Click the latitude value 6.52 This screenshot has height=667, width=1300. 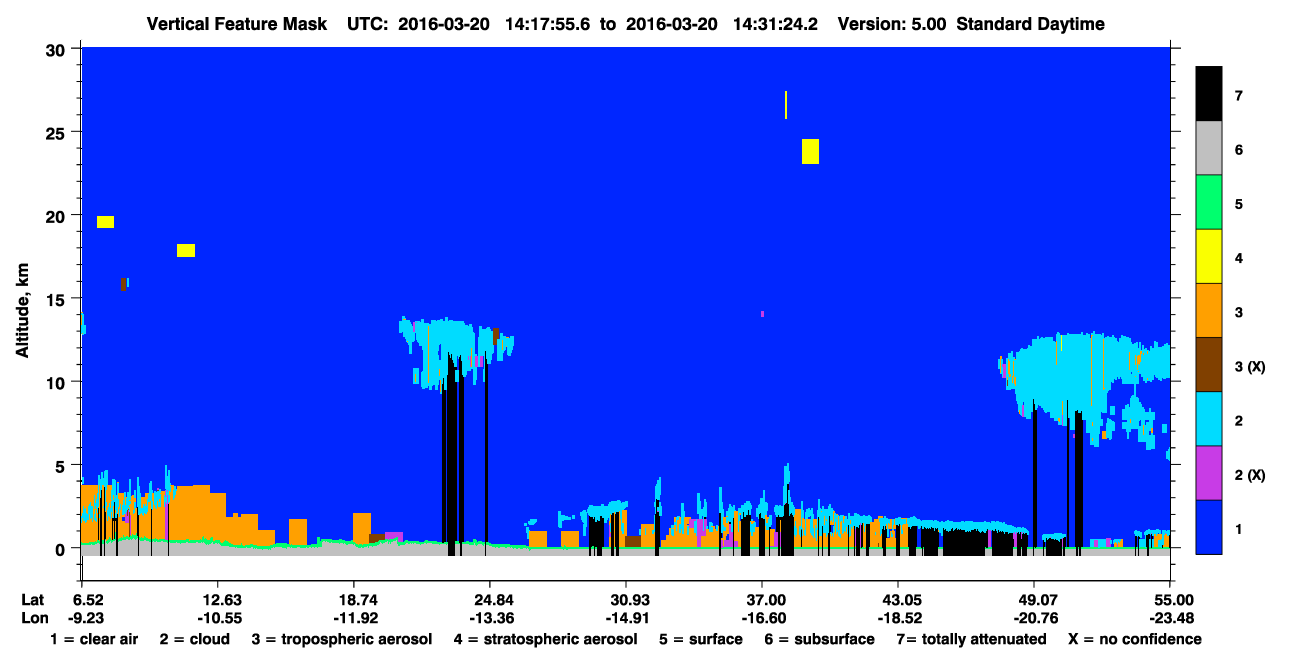click(x=89, y=599)
